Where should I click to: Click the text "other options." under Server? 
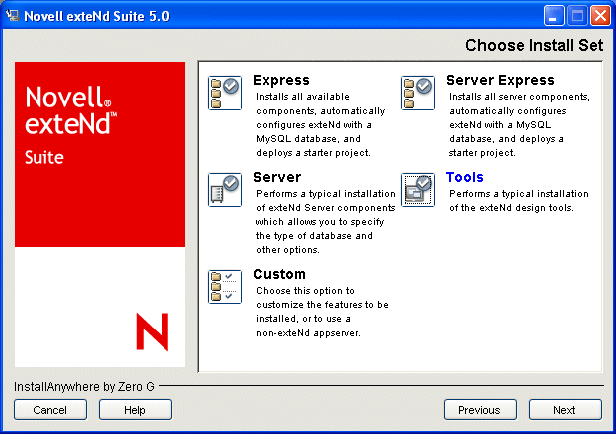[x=288, y=250]
